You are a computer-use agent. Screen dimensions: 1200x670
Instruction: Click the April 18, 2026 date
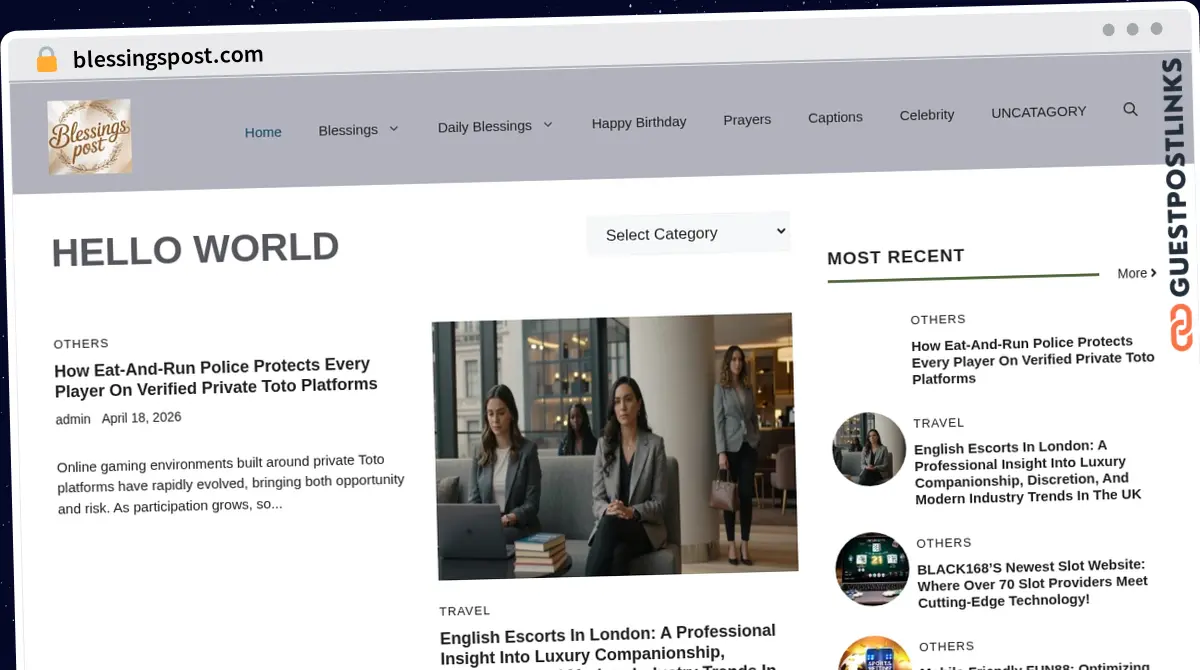point(142,418)
